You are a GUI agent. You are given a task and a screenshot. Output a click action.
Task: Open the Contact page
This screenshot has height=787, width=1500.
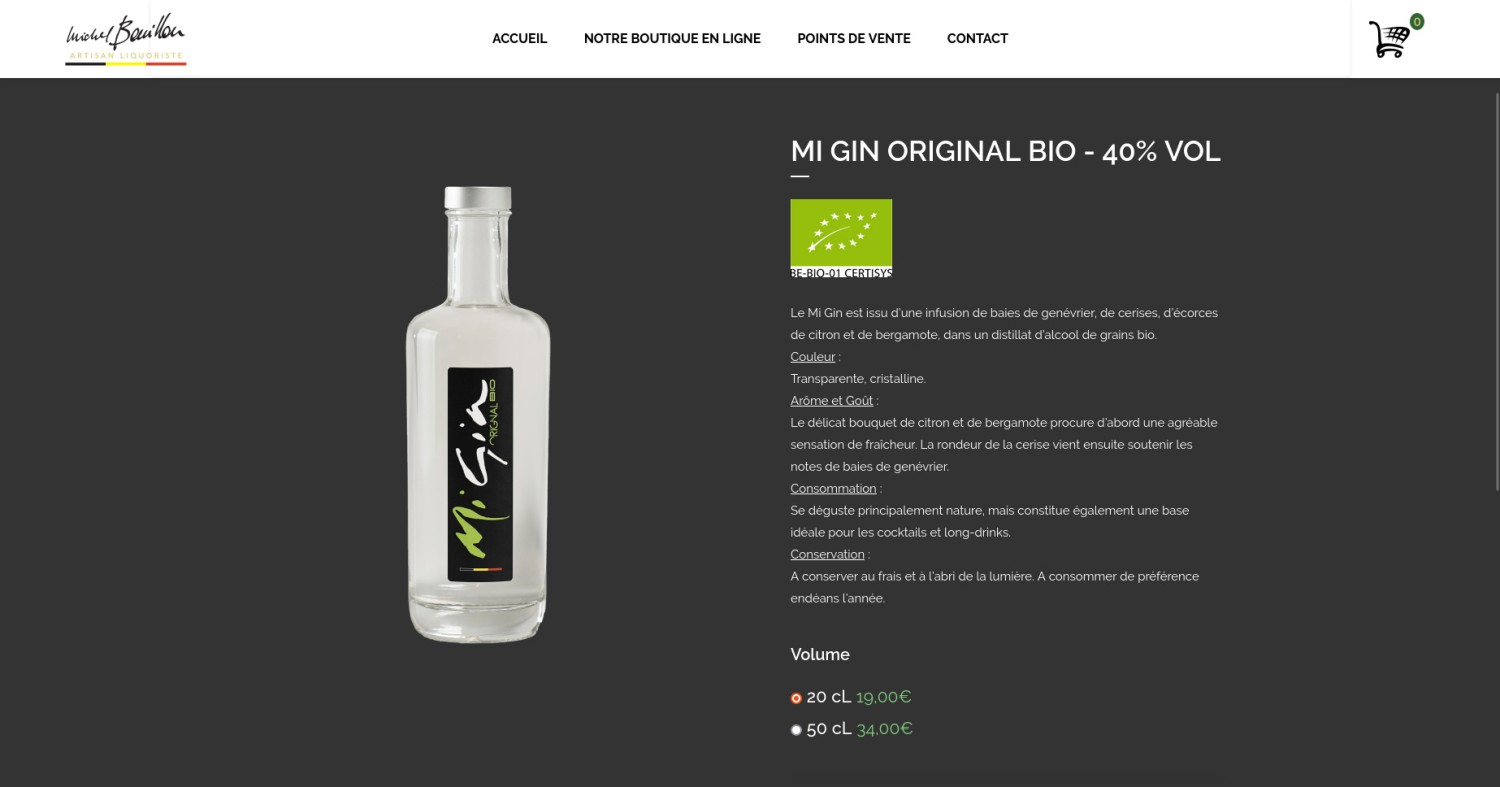point(977,38)
